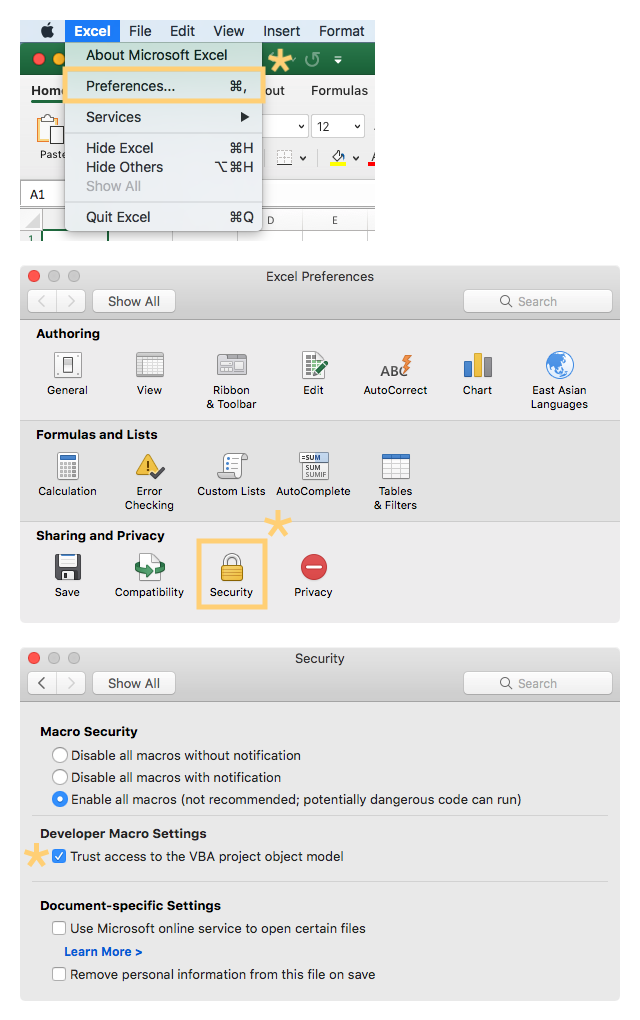Open the File menu
Screen dimensions: 640x1020
click(x=140, y=31)
